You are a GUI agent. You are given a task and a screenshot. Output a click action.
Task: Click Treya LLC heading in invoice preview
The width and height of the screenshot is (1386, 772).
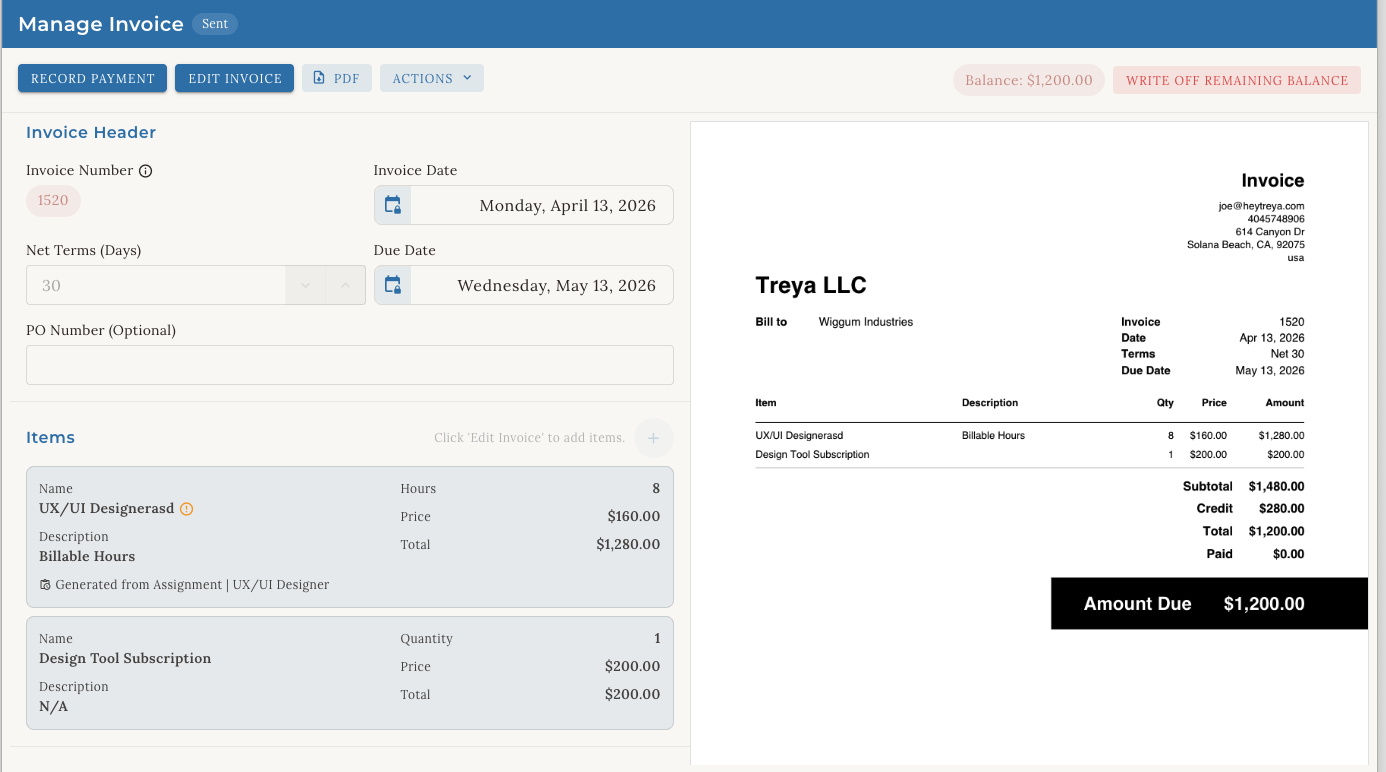pos(811,285)
